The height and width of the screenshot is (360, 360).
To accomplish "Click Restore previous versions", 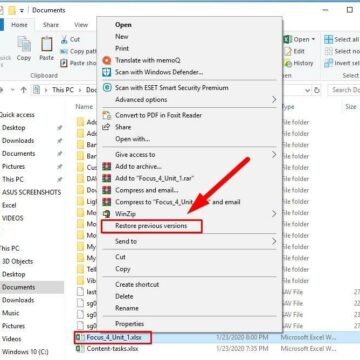I will tap(151, 226).
